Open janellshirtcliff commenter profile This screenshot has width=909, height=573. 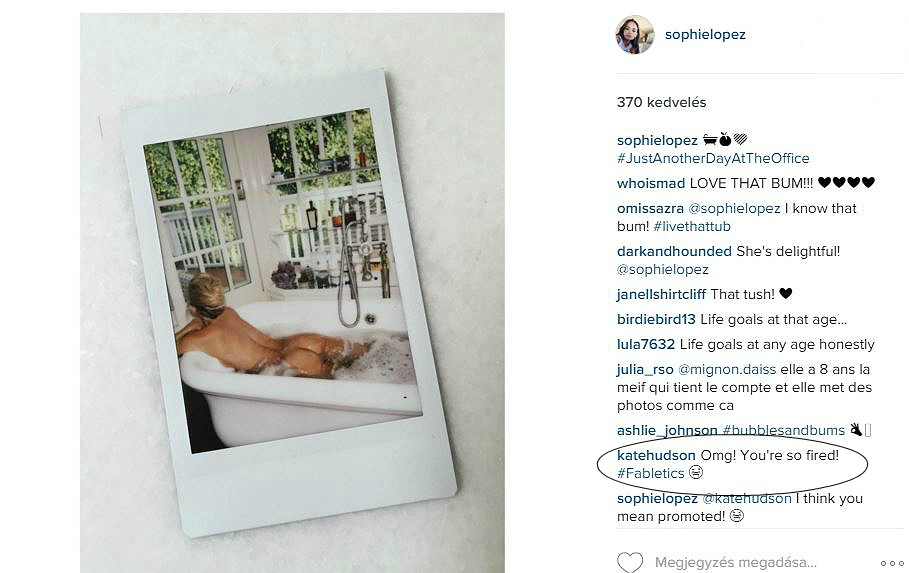coord(661,295)
